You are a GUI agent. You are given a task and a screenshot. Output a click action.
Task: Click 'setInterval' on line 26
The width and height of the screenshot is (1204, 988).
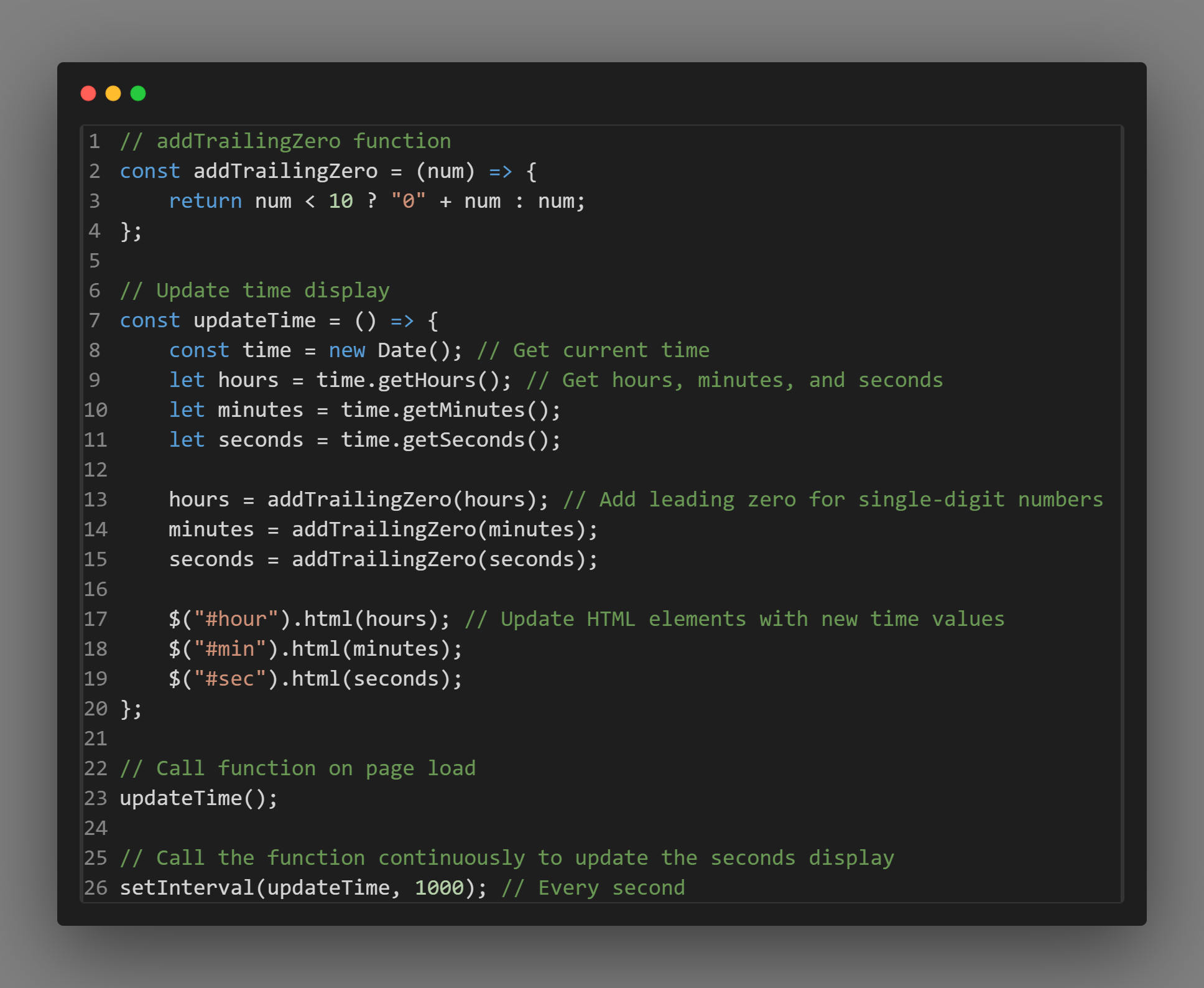[x=187, y=888]
